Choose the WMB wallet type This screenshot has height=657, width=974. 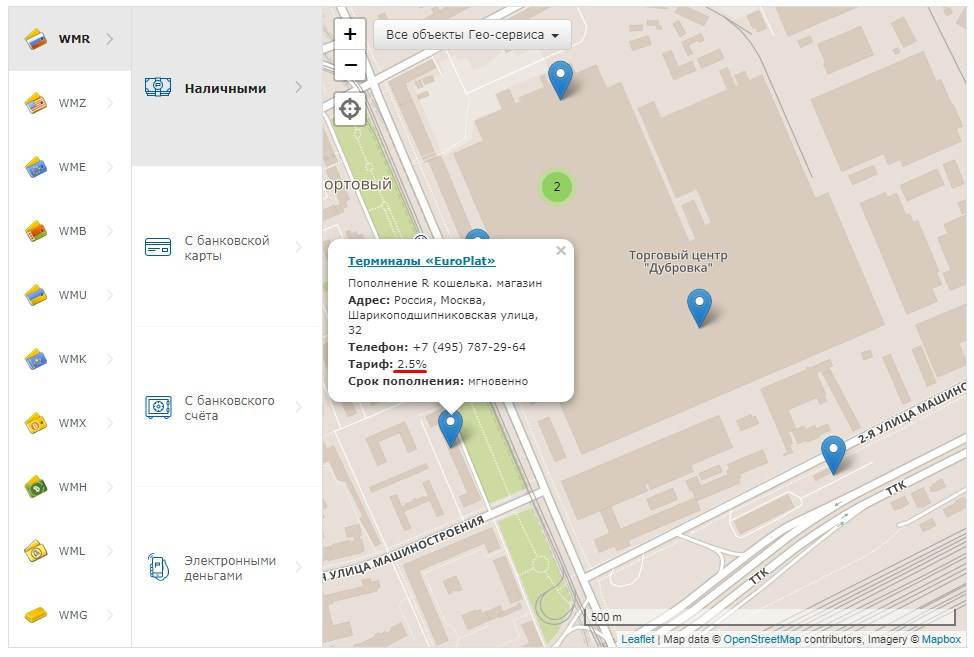point(37,231)
